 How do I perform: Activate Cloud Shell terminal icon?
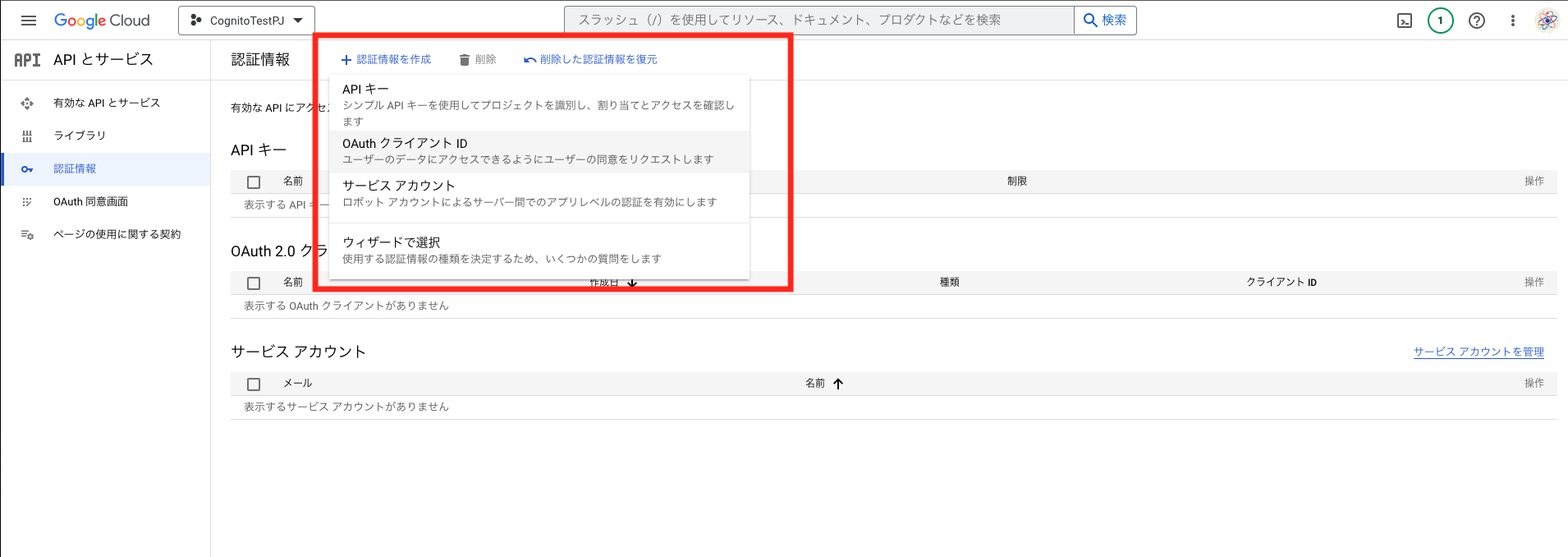pos(1405,21)
